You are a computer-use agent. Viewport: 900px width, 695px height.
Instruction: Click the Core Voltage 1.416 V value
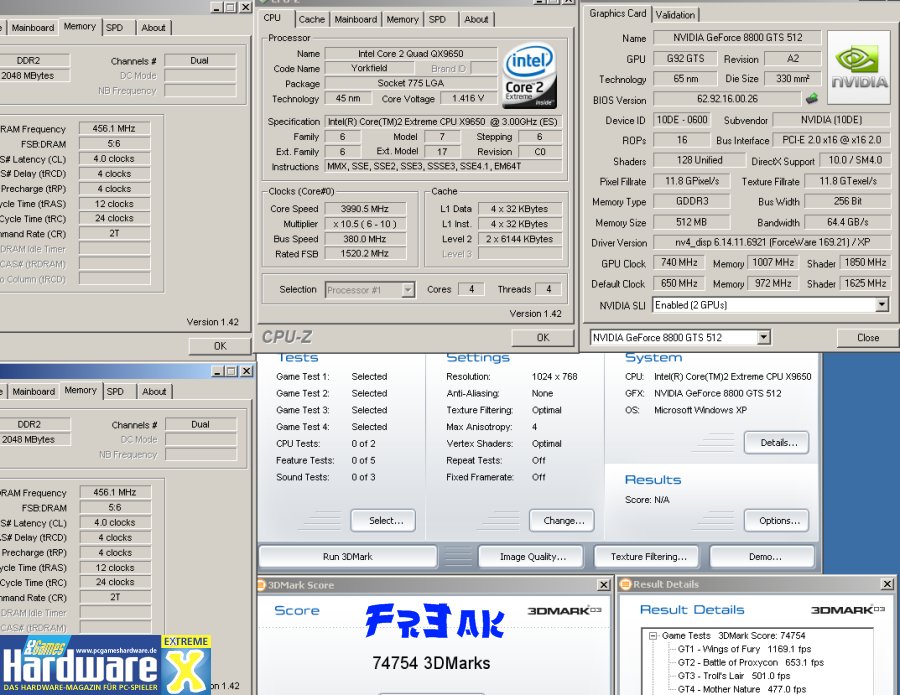(x=468, y=98)
